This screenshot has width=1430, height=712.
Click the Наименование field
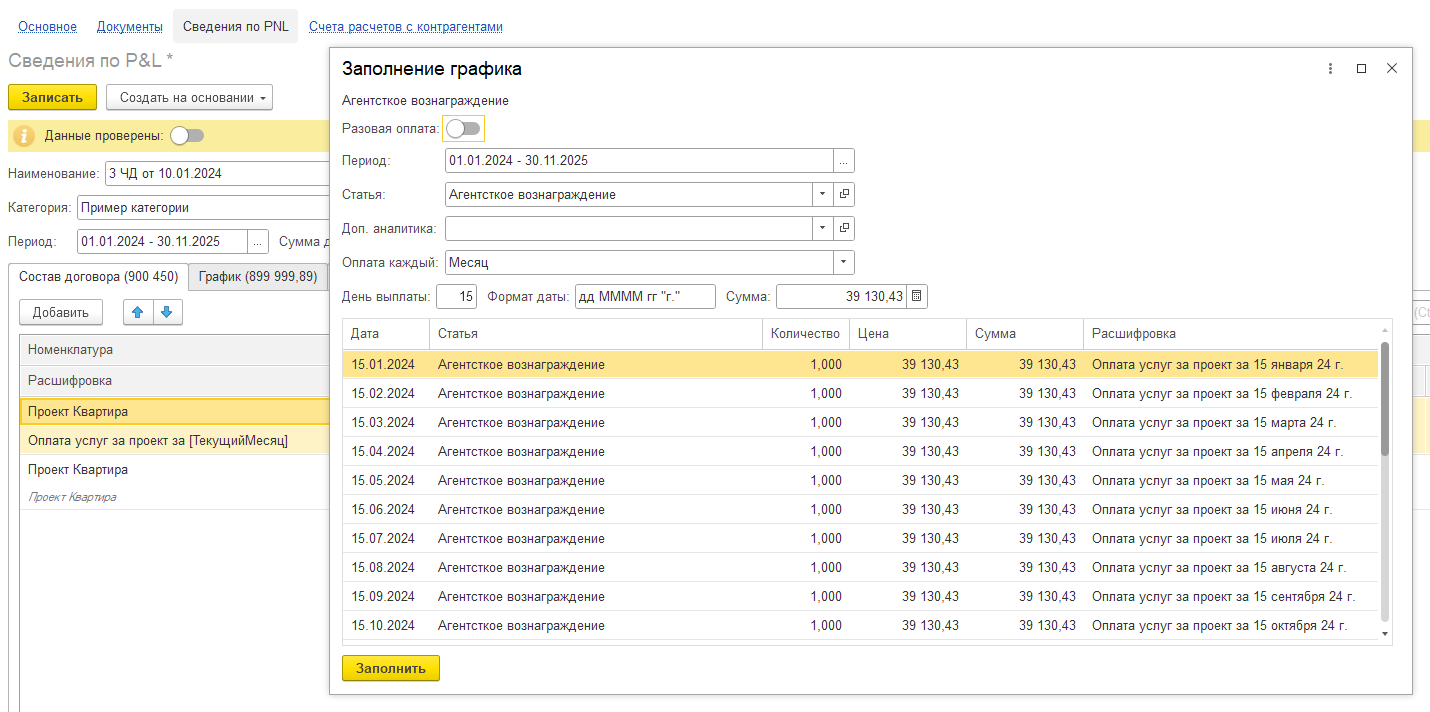coord(217,173)
